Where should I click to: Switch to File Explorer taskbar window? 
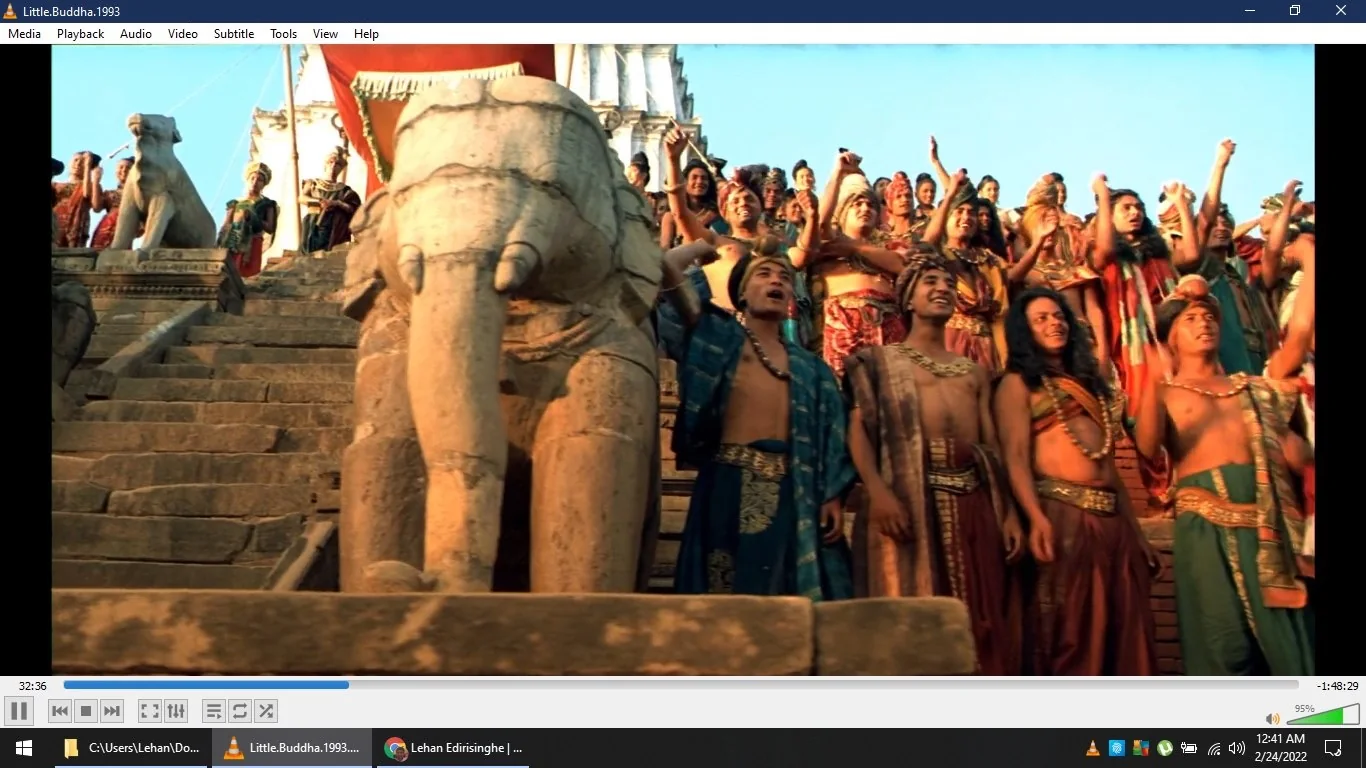131,748
